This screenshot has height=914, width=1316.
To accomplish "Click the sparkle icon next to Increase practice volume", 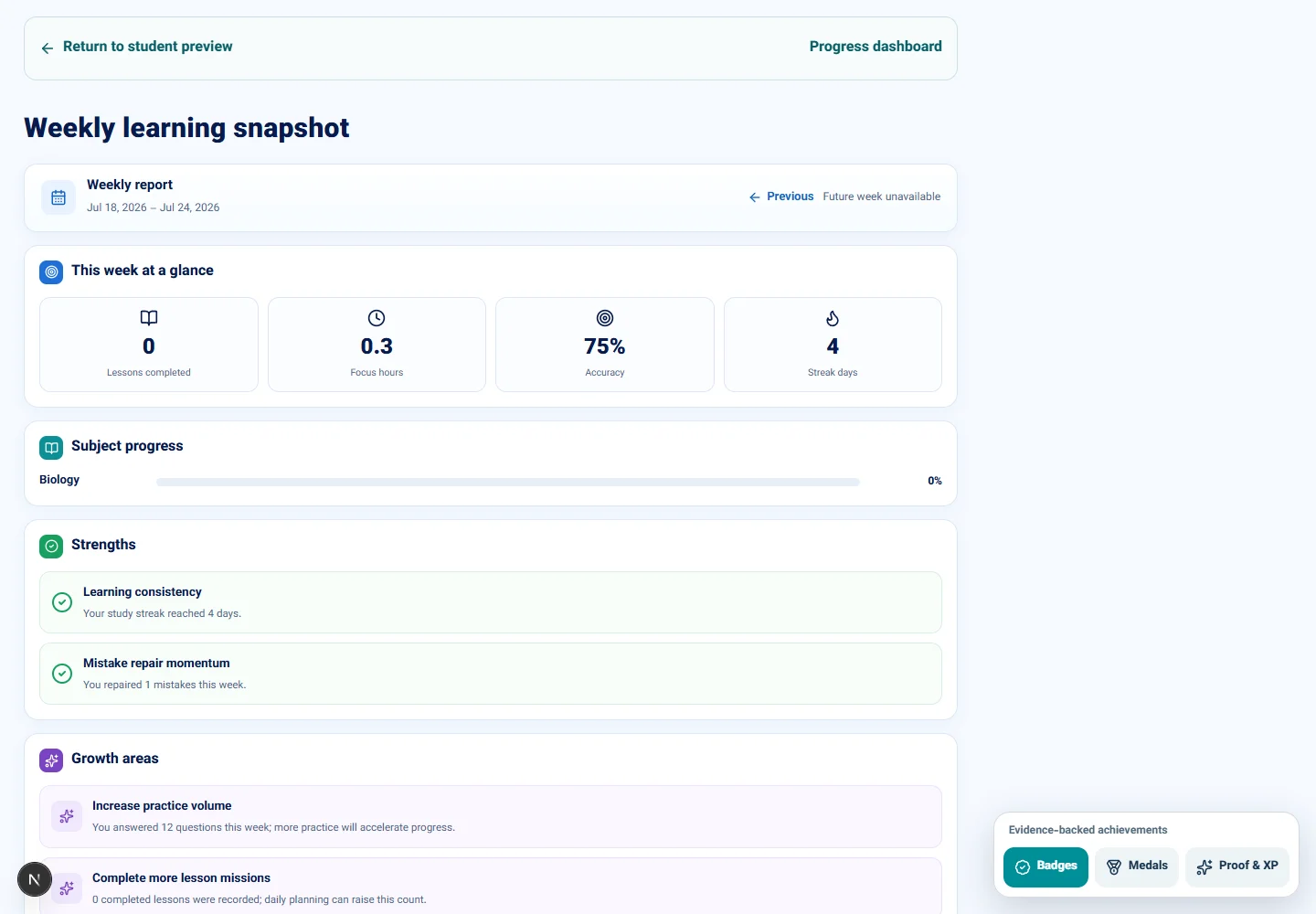I will click(x=67, y=816).
